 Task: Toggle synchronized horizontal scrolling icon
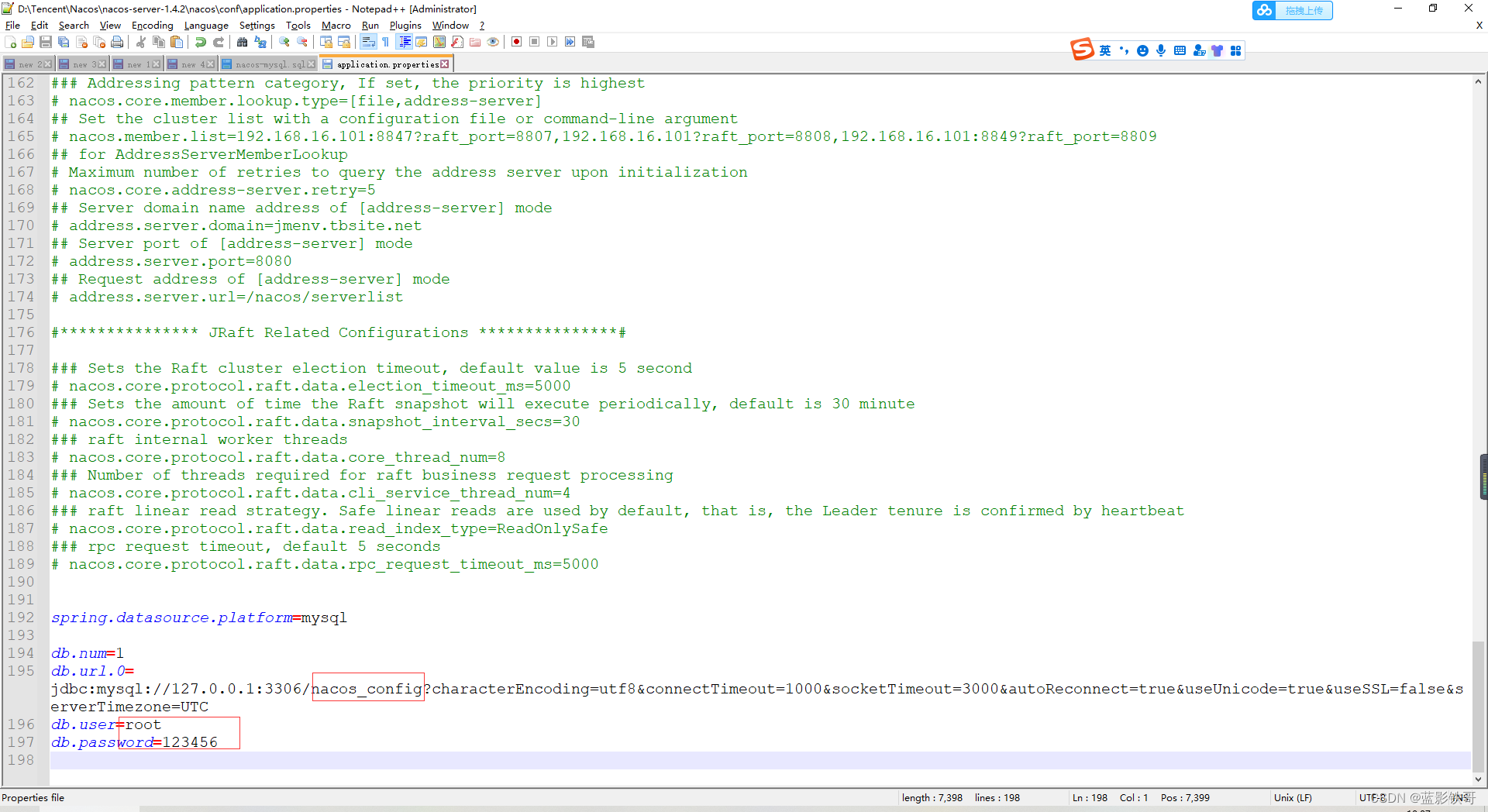click(x=344, y=42)
